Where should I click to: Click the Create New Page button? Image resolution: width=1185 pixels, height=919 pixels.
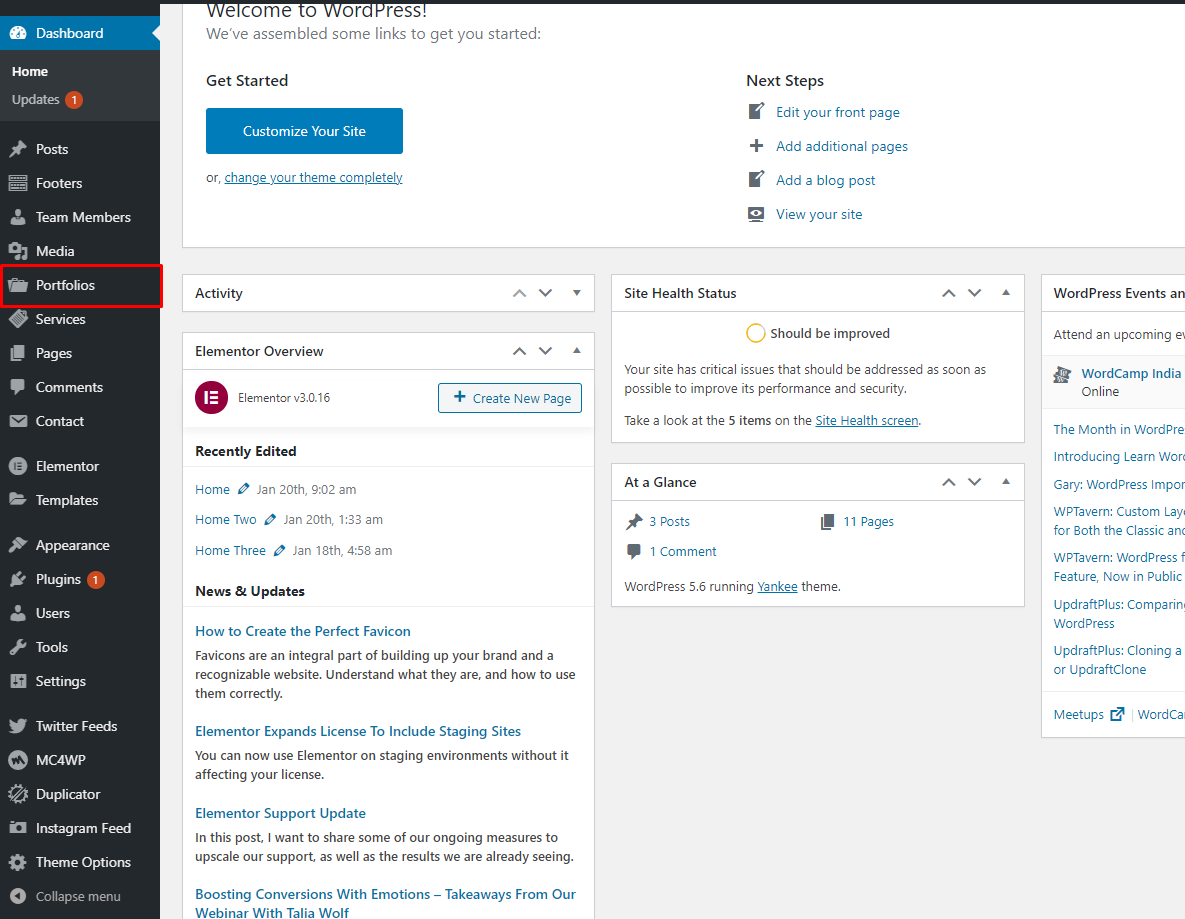click(x=510, y=398)
